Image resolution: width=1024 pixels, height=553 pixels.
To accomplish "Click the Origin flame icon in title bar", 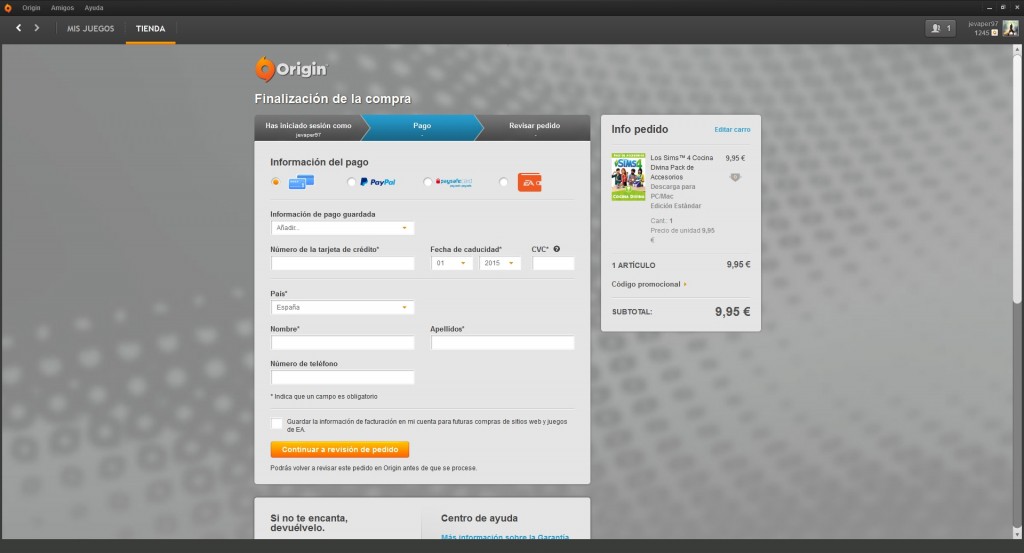I will (x=8, y=8).
